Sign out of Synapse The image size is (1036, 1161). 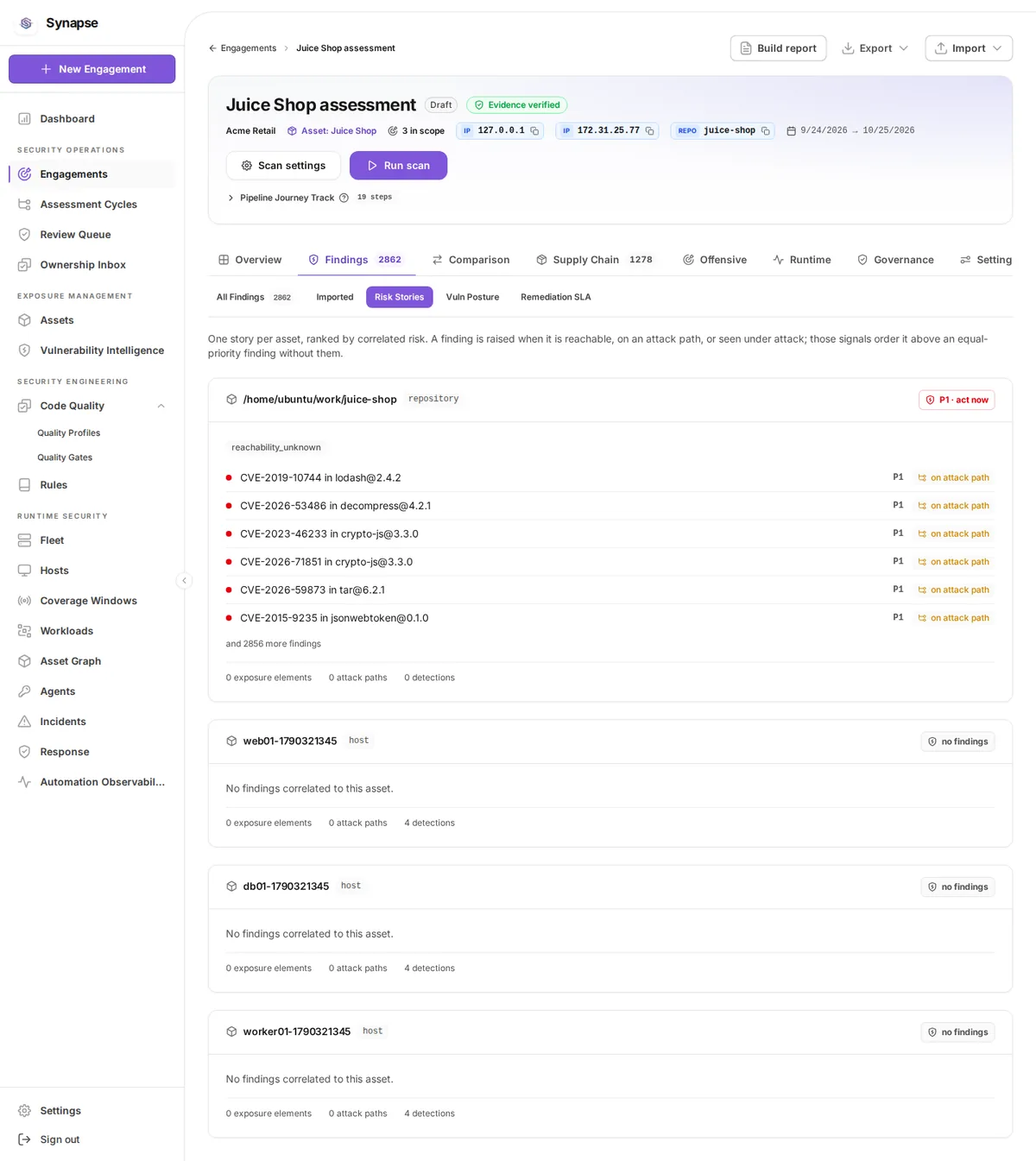coord(92,1139)
